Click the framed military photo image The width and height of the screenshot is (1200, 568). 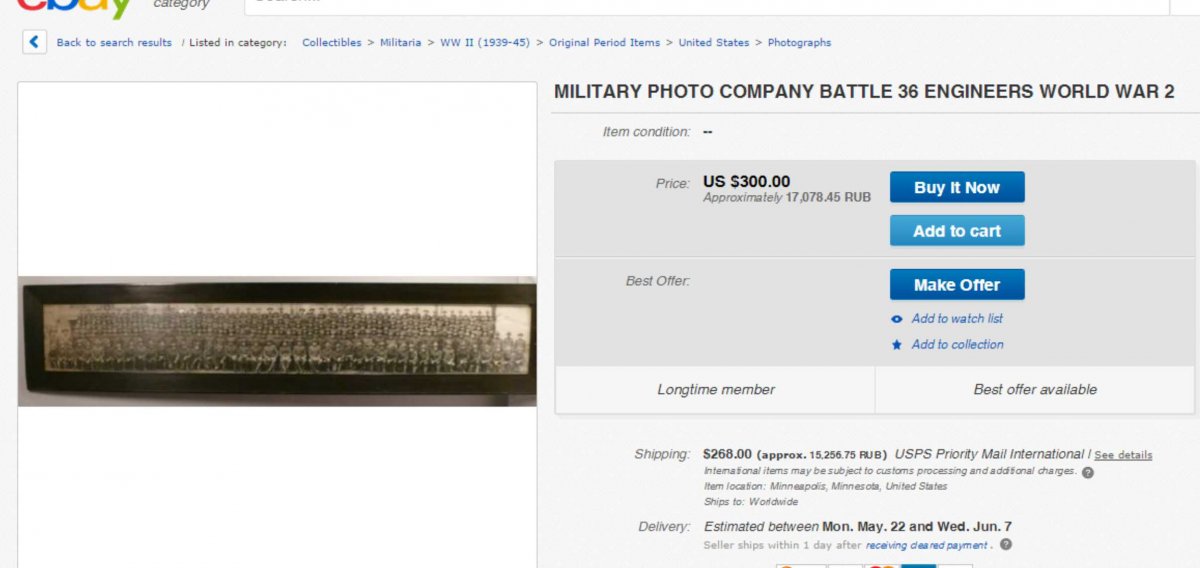[277, 341]
